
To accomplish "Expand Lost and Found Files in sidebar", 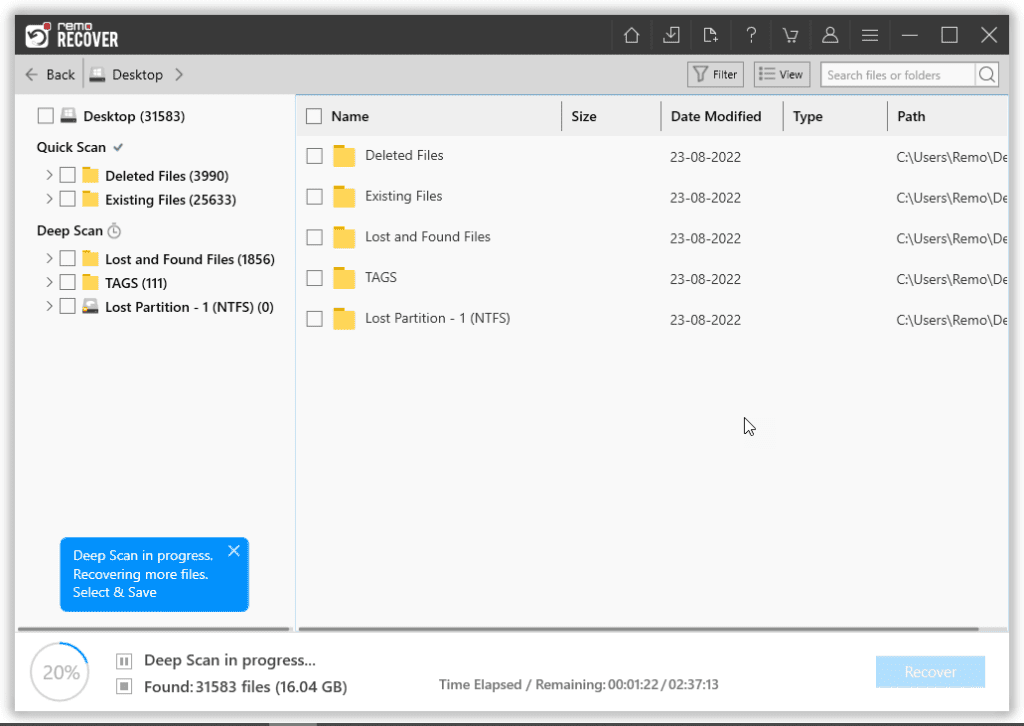I will pyautogui.click(x=49, y=258).
